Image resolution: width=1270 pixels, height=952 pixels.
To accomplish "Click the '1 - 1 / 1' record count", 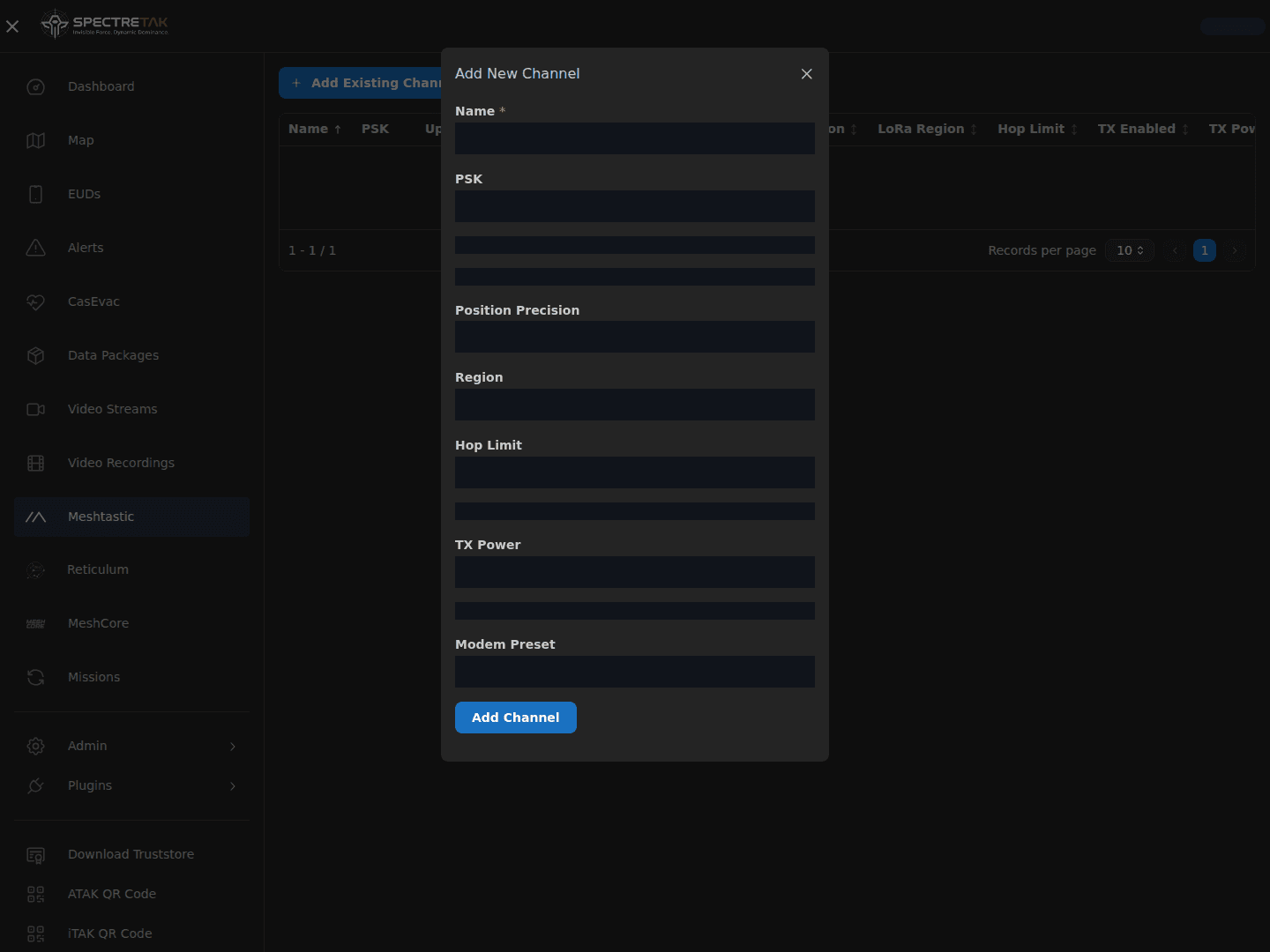I will [x=312, y=250].
